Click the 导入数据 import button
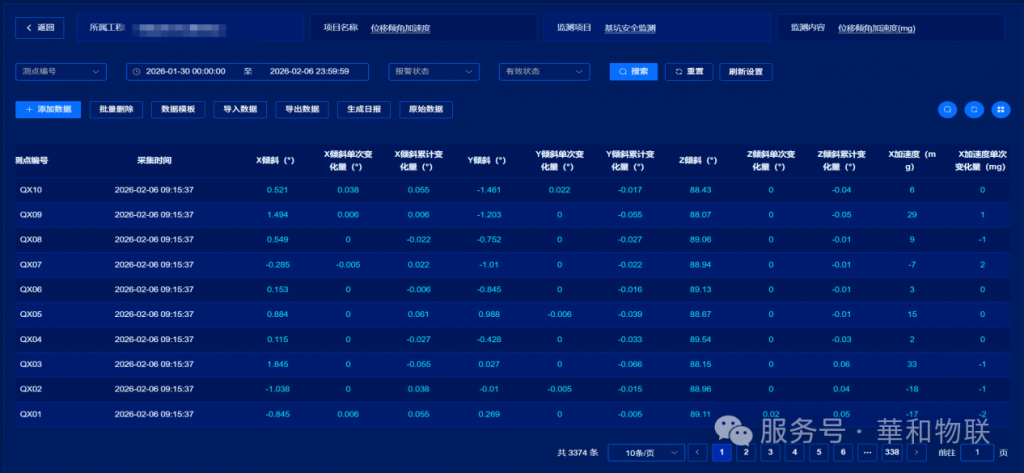 [240, 110]
